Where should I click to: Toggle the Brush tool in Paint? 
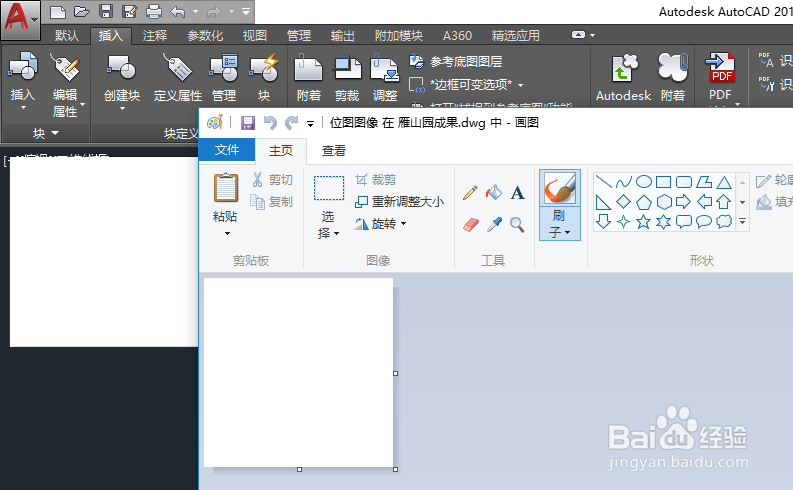(x=559, y=188)
